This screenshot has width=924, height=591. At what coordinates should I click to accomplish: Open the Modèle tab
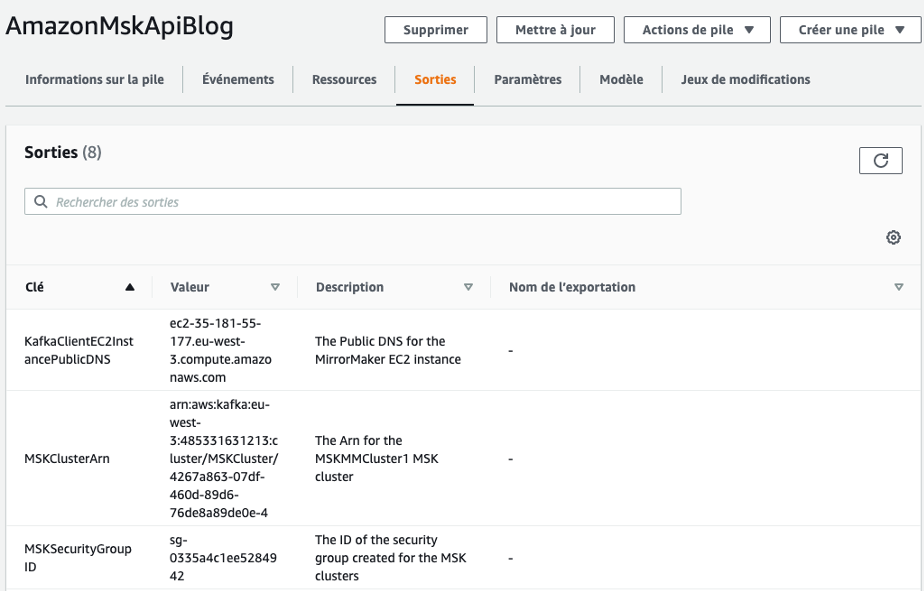(x=621, y=80)
